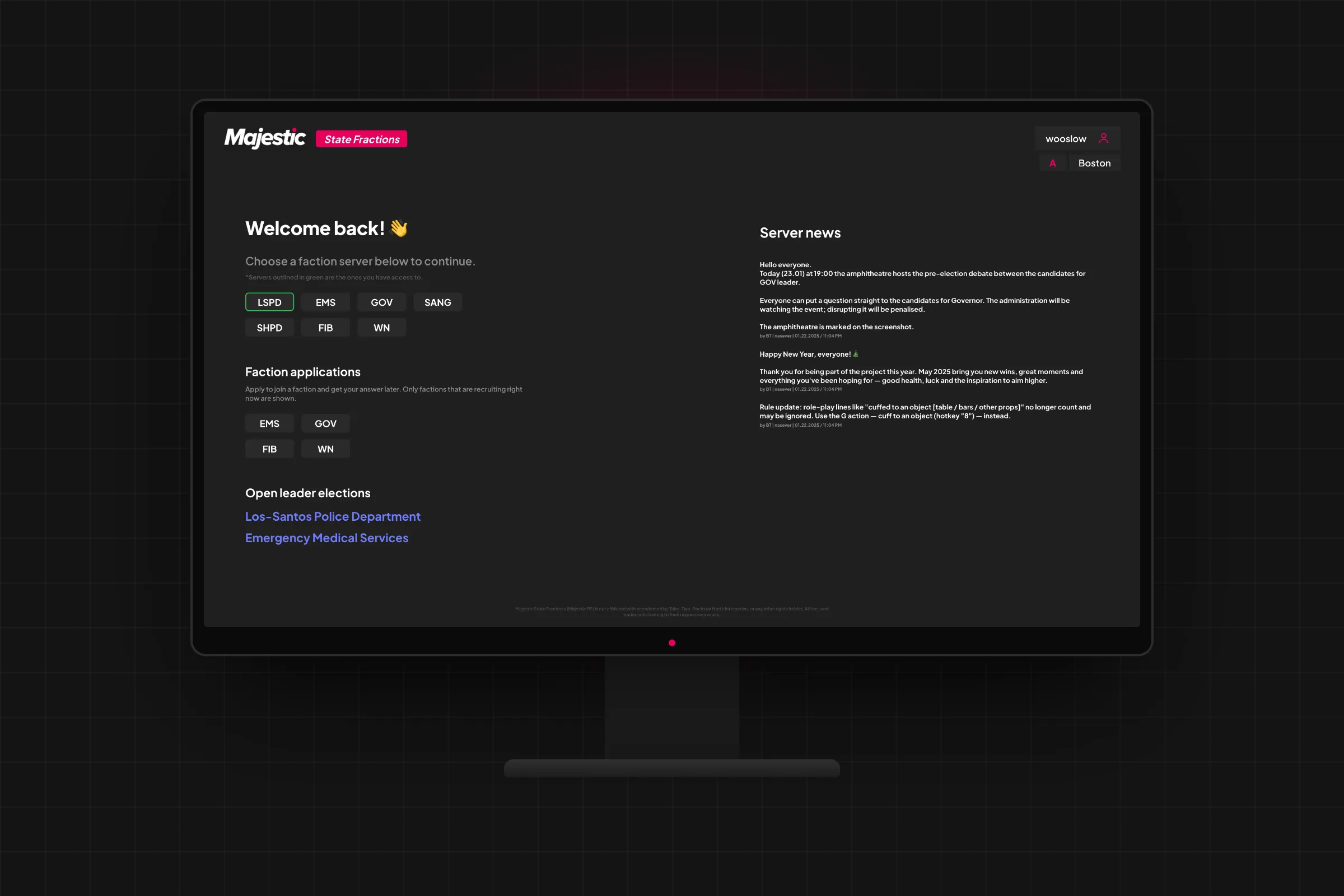This screenshot has height=896, width=1344.
Task: Apply to the WN faction
Action: pyautogui.click(x=326, y=449)
